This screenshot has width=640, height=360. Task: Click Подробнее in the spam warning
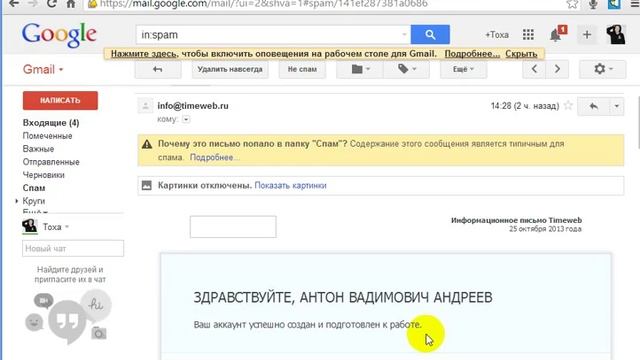(214, 158)
